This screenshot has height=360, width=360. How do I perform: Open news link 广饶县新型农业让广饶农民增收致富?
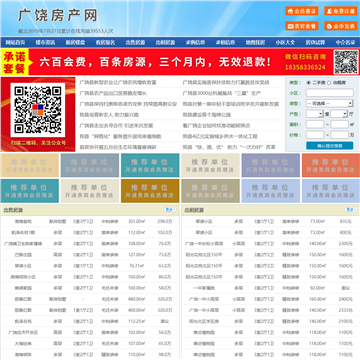pos(118,82)
